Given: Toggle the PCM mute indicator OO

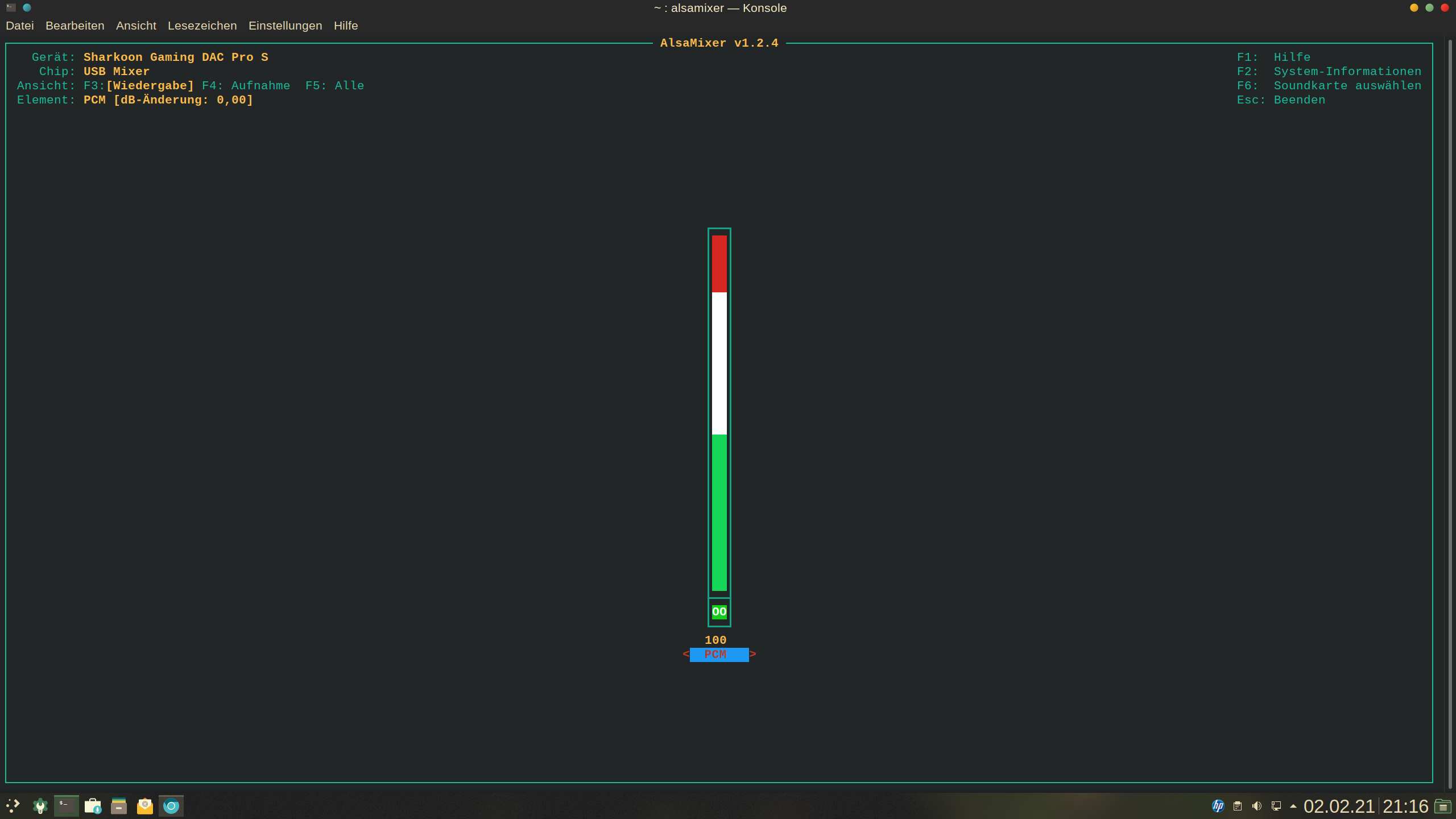Looking at the screenshot, I should [719, 612].
